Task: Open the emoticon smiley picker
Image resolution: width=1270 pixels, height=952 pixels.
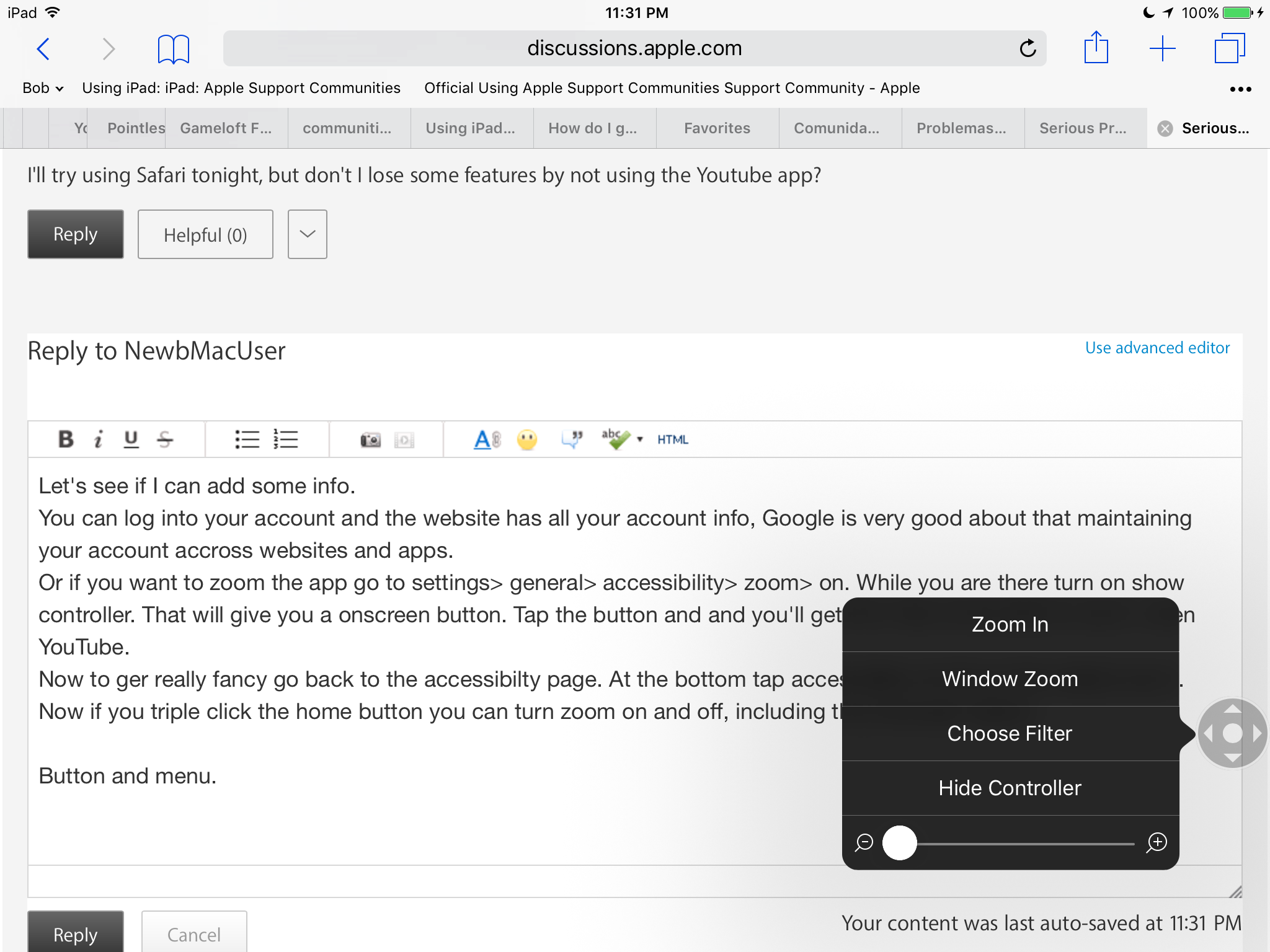Action: click(527, 440)
